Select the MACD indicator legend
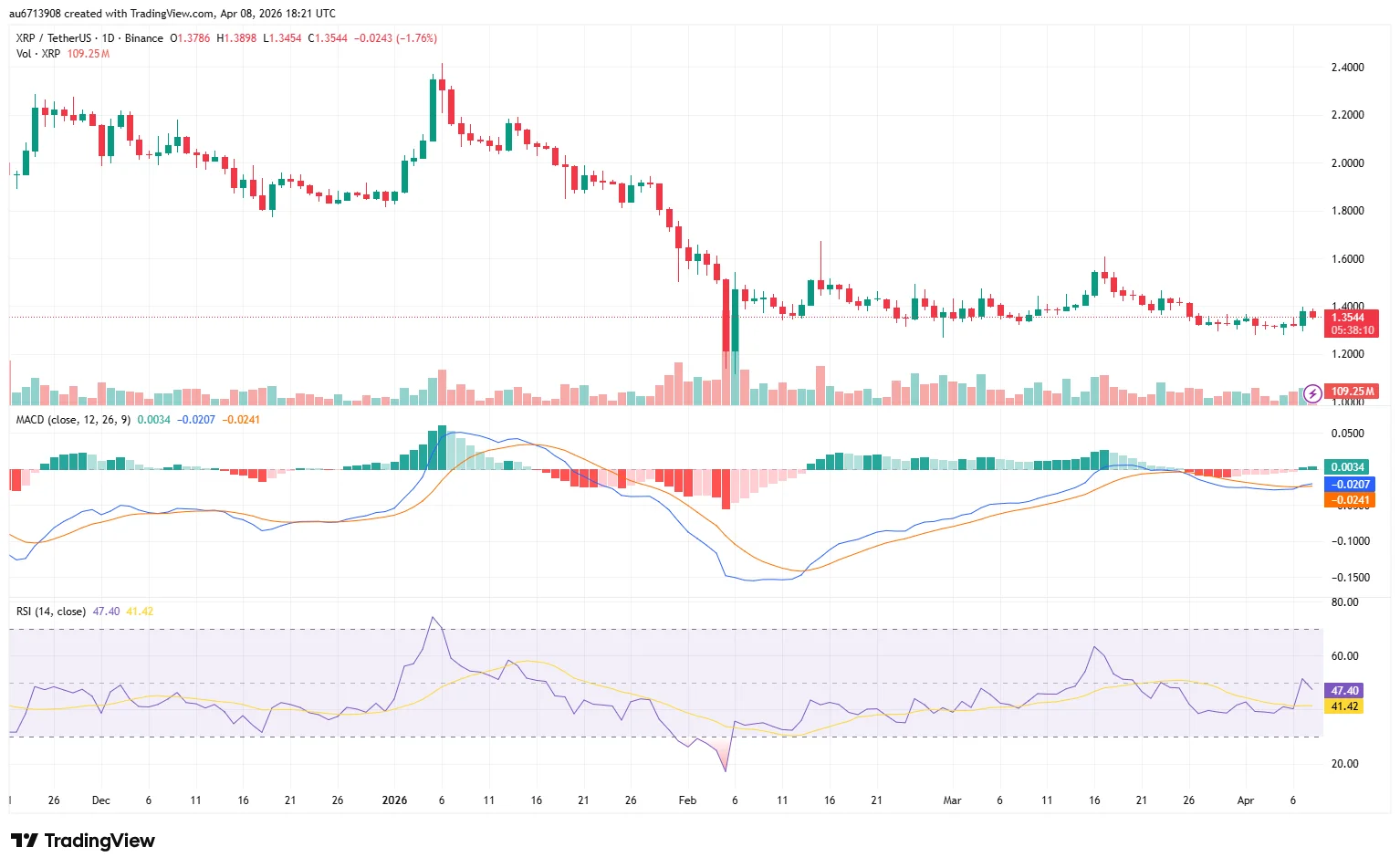1400x868 pixels. 71,419
